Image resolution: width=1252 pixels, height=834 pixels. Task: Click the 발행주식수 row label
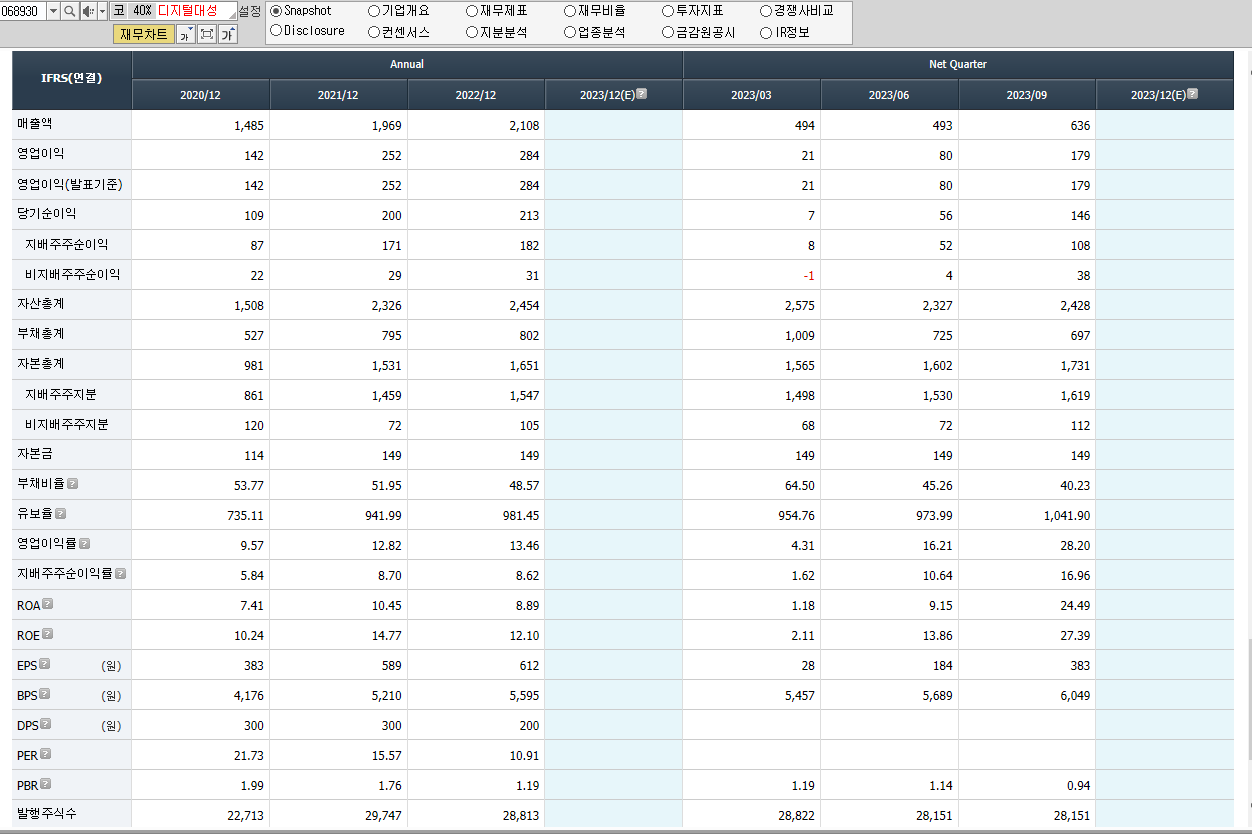[x=46, y=814]
